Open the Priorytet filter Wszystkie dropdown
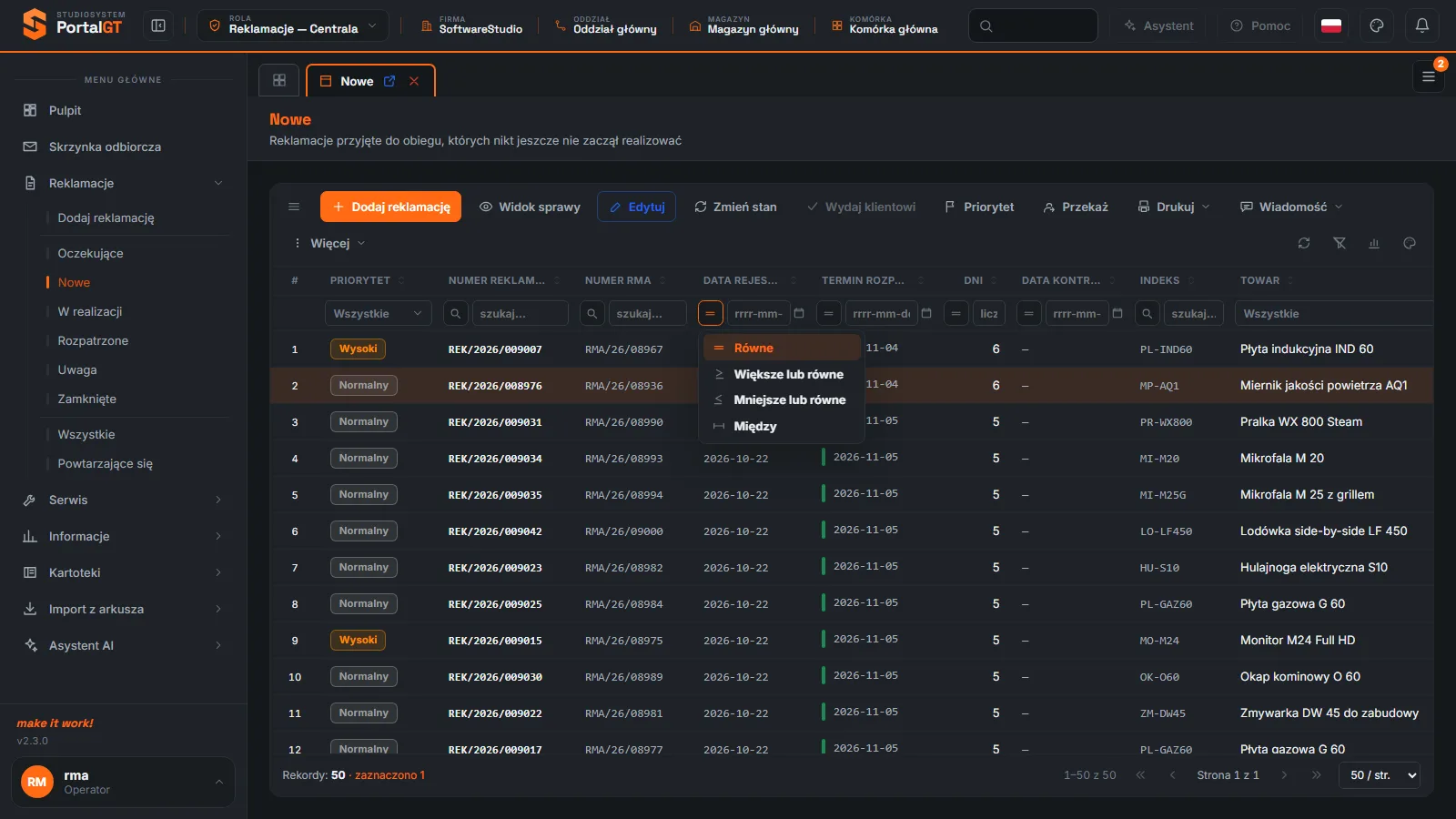Screen dimensions: 1456x819 [378, 313]
